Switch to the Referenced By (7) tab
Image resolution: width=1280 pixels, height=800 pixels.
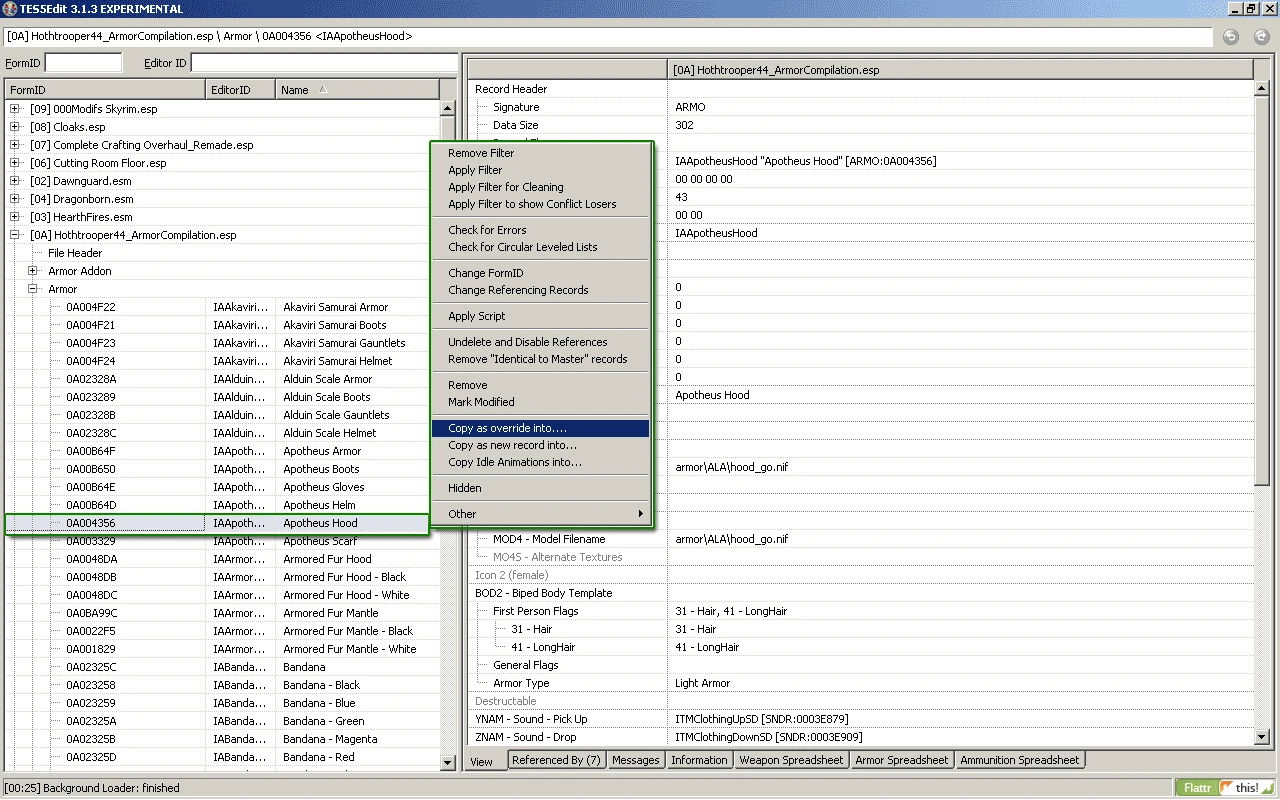tap(556, 760)
